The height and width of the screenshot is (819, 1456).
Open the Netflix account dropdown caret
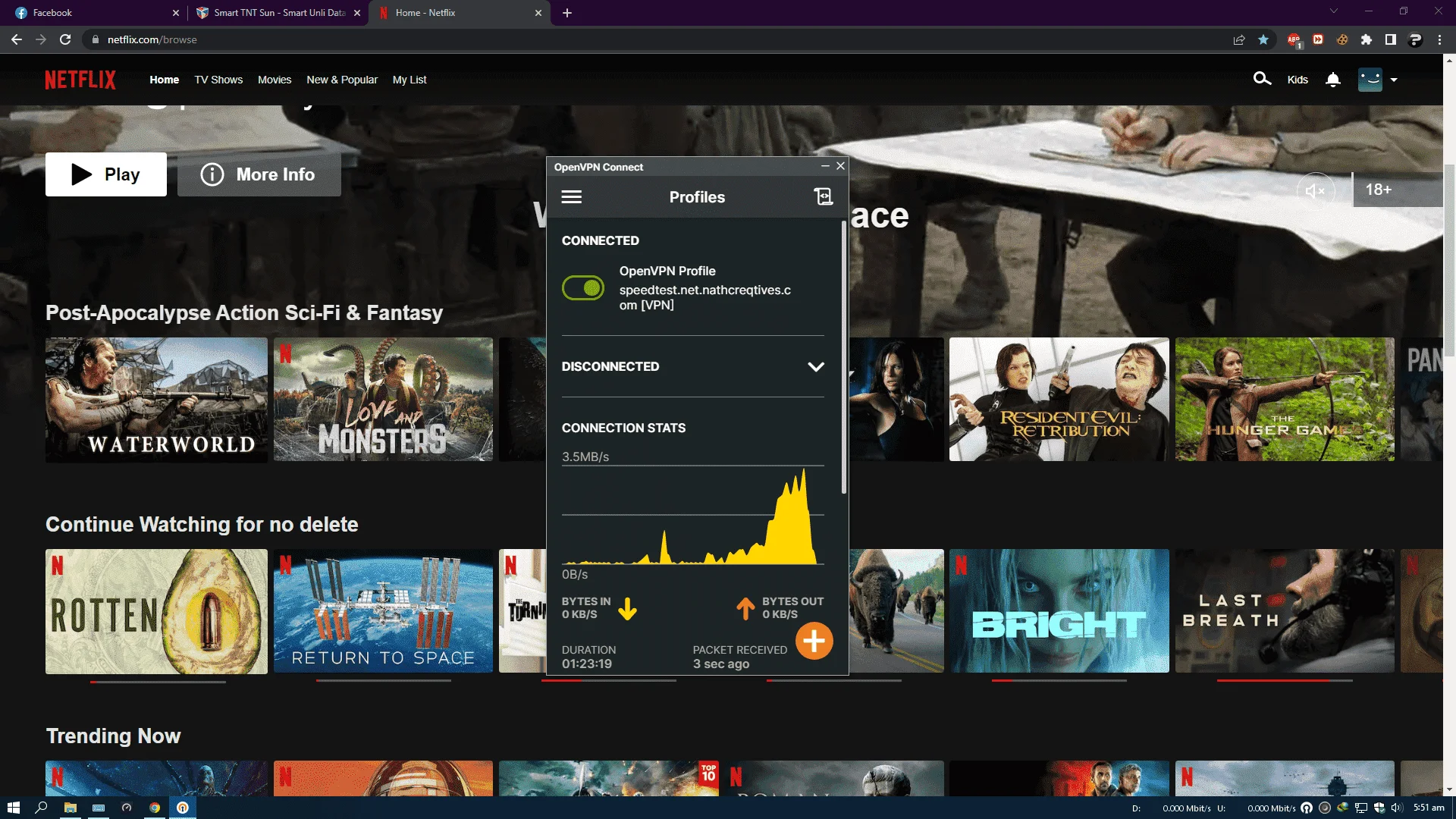1394,80
